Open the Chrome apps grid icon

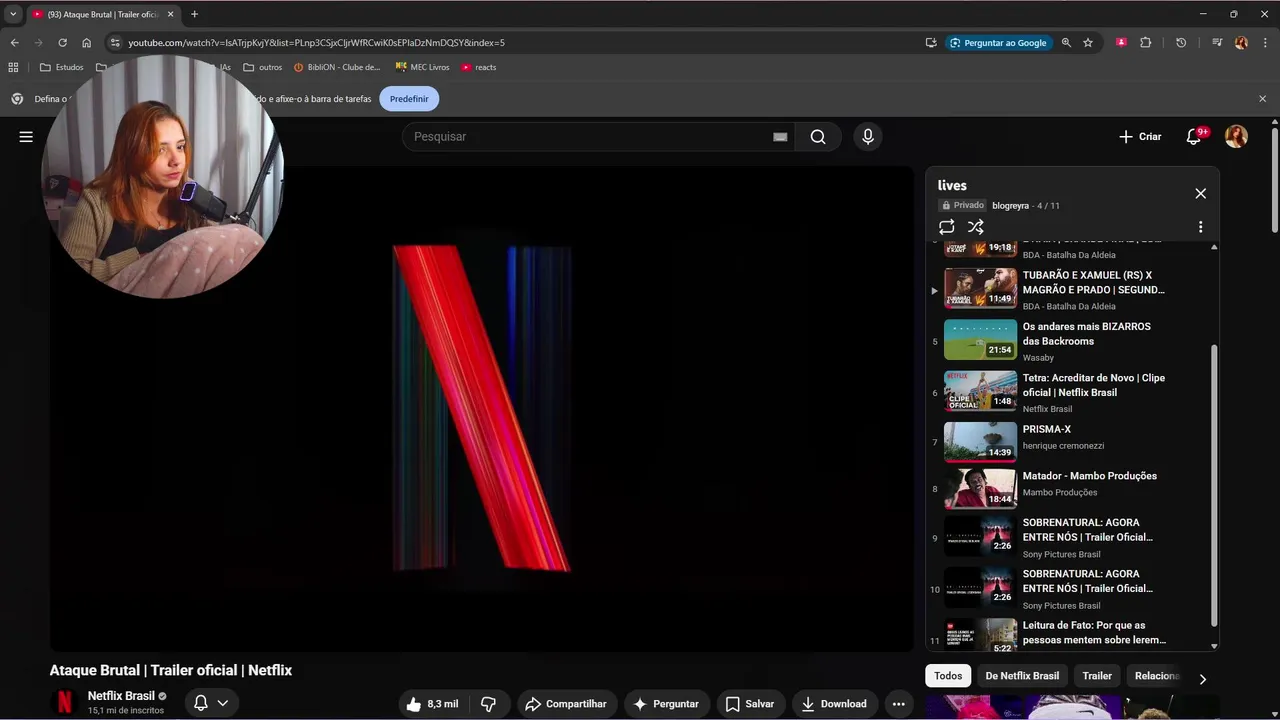coord(13,67)
